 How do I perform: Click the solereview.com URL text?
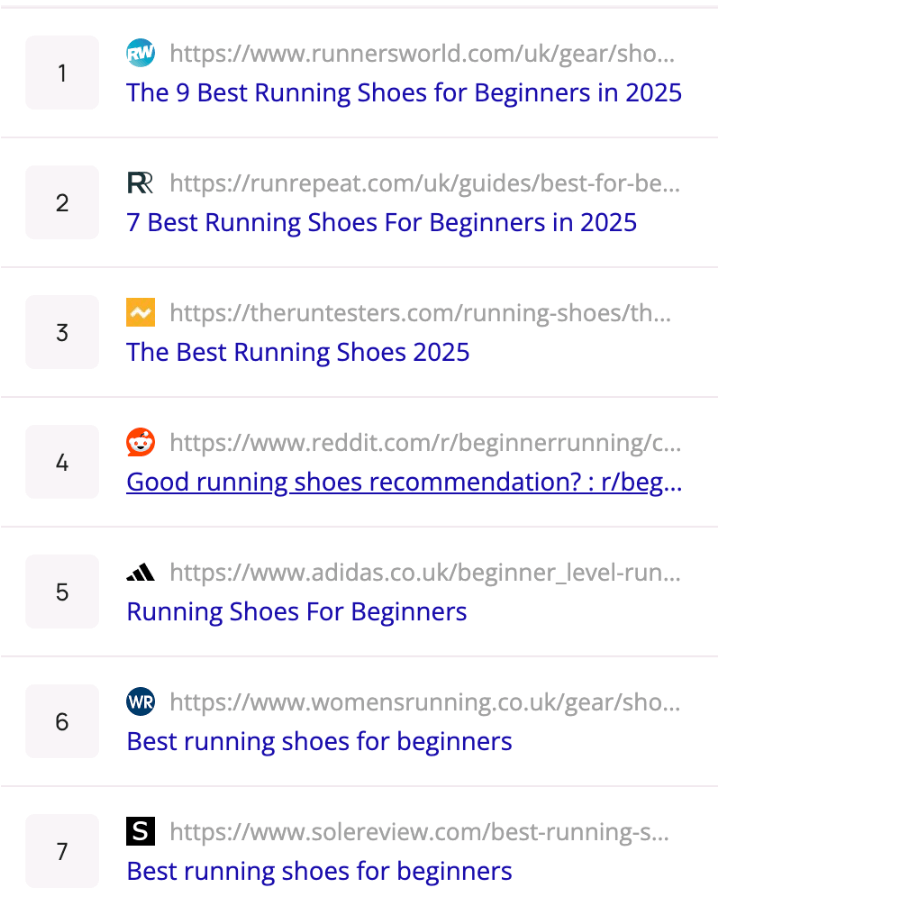(x=419, y=832)
